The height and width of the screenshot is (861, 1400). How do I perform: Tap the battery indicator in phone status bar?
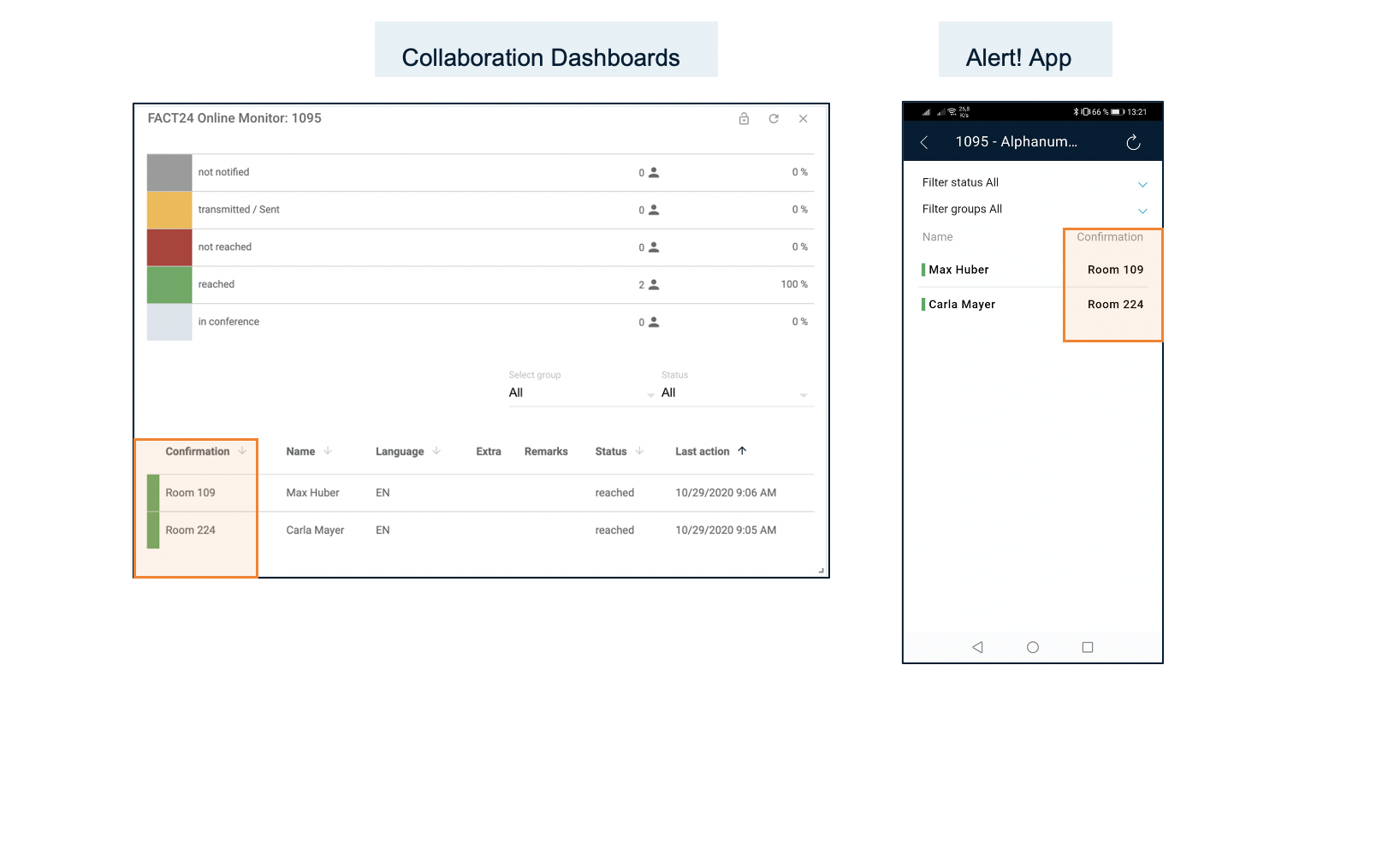click(x=1116, y=112)
